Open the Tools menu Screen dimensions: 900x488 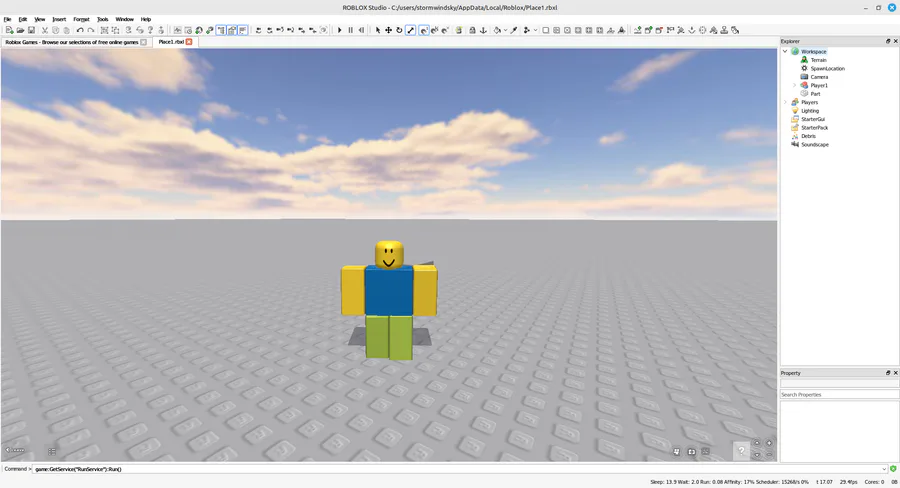103,19
